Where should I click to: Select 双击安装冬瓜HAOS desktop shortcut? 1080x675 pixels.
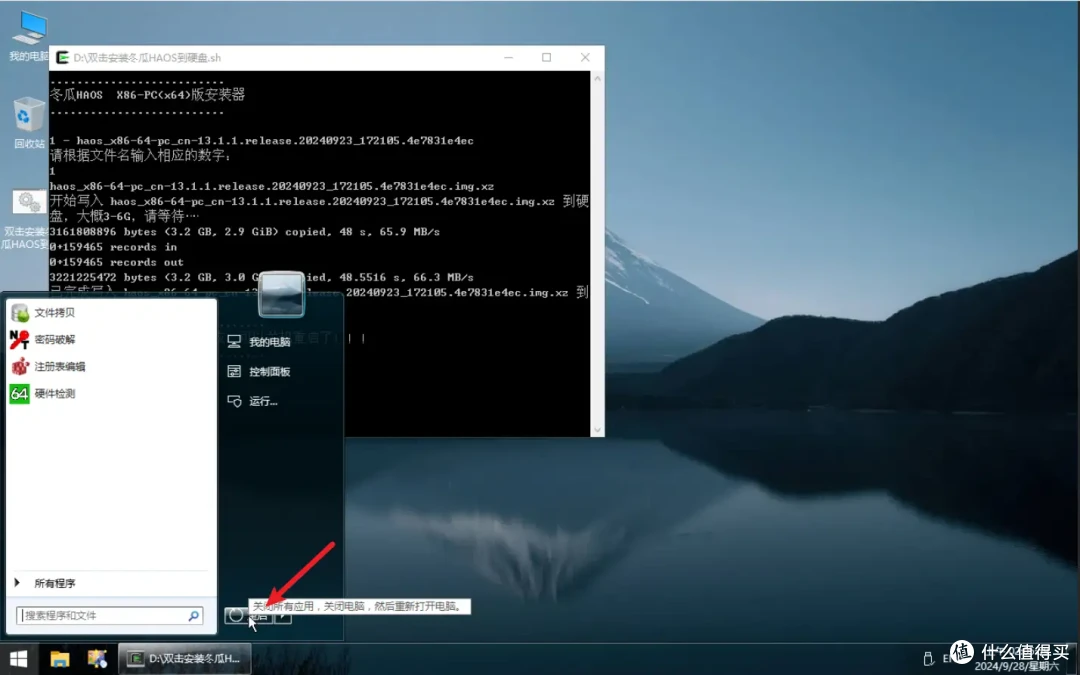click(x=26, y=220)
